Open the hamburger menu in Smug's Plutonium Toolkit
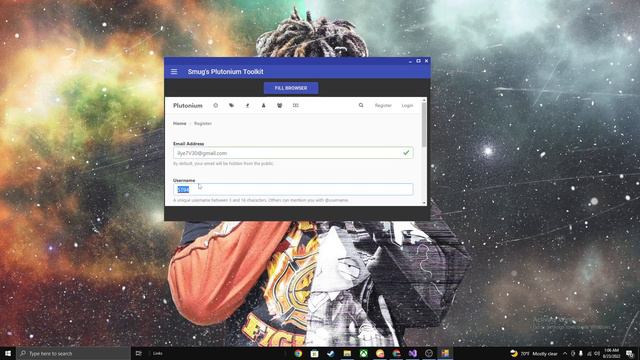 tap(174, 71)
